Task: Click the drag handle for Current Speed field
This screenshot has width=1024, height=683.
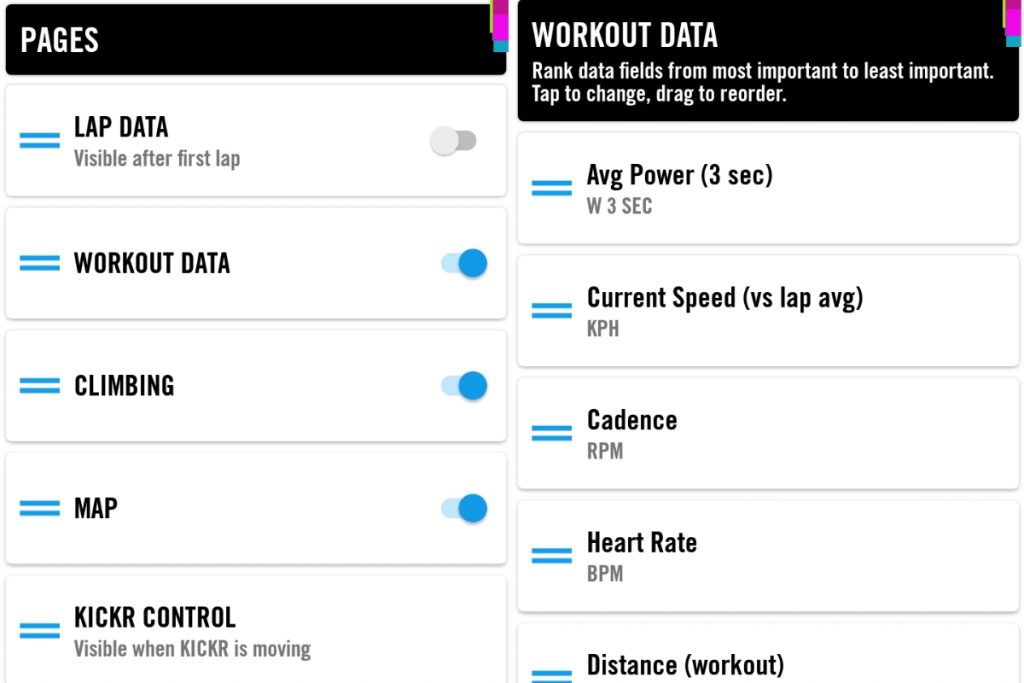Action: tap(552, 311)
